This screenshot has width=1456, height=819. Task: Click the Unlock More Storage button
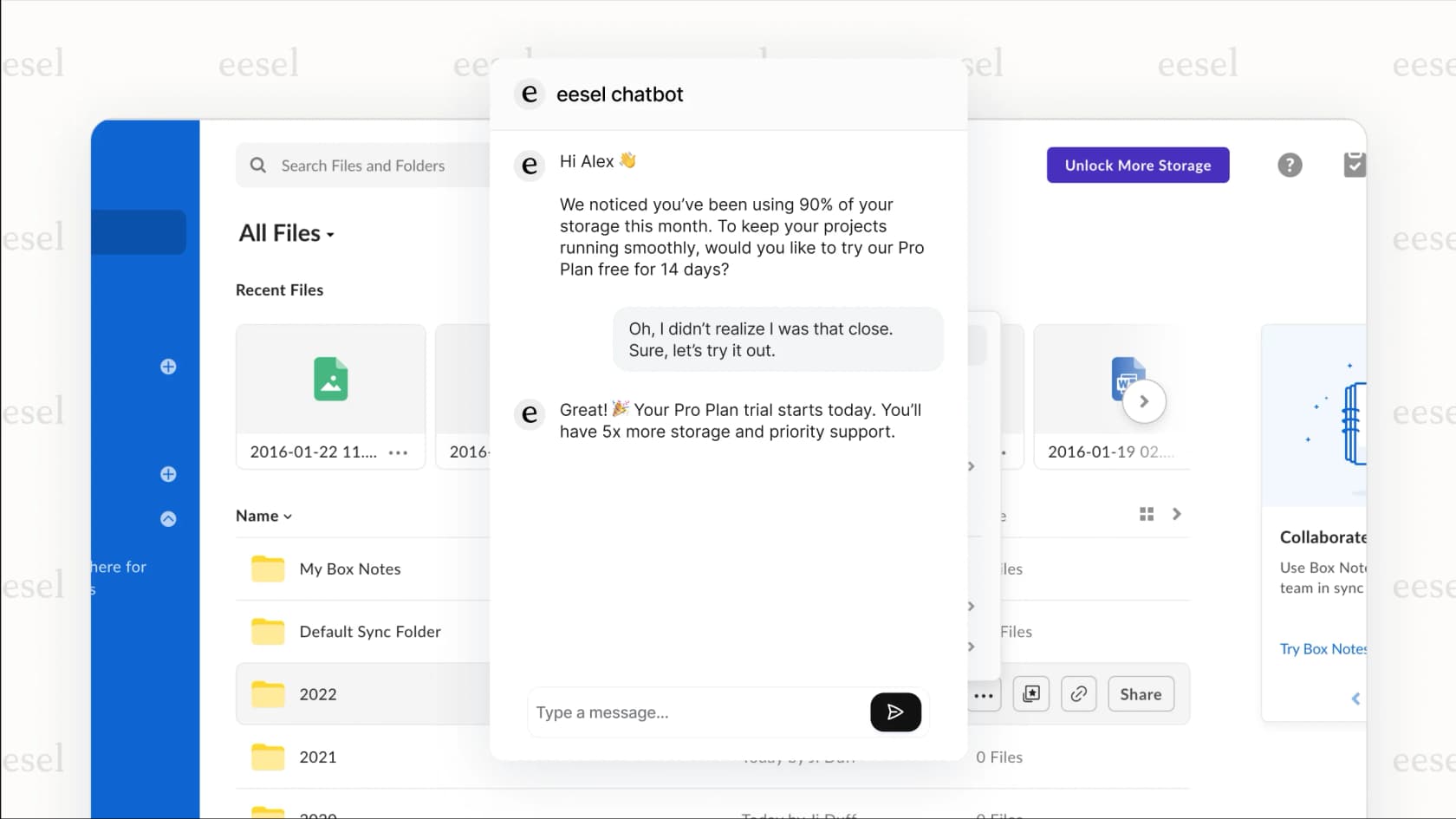coord(1138,165)
